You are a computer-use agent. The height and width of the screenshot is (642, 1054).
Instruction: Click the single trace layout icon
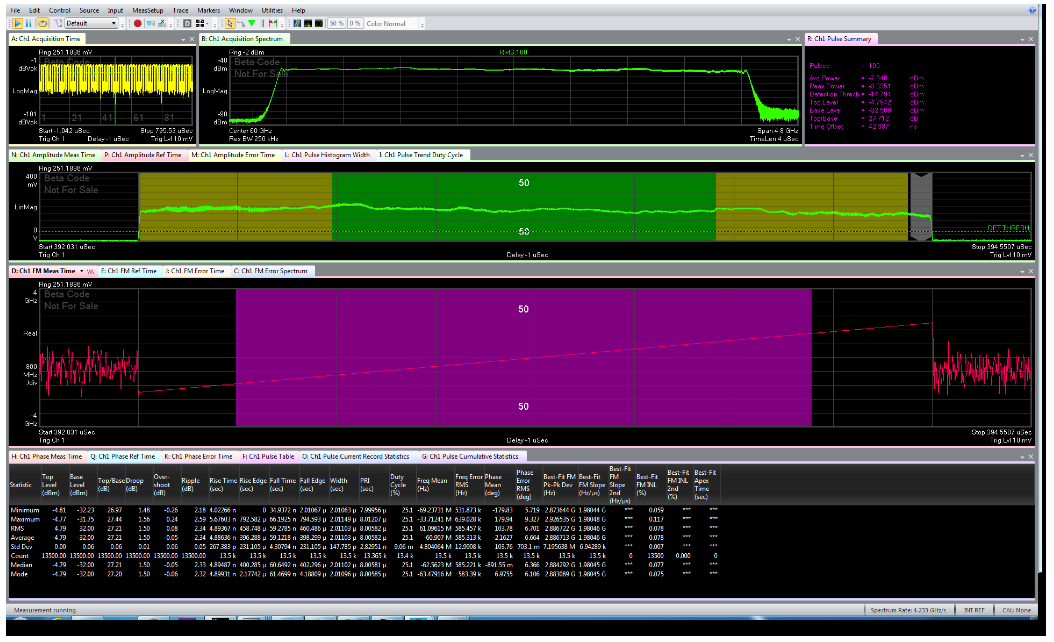coord(187,23)
